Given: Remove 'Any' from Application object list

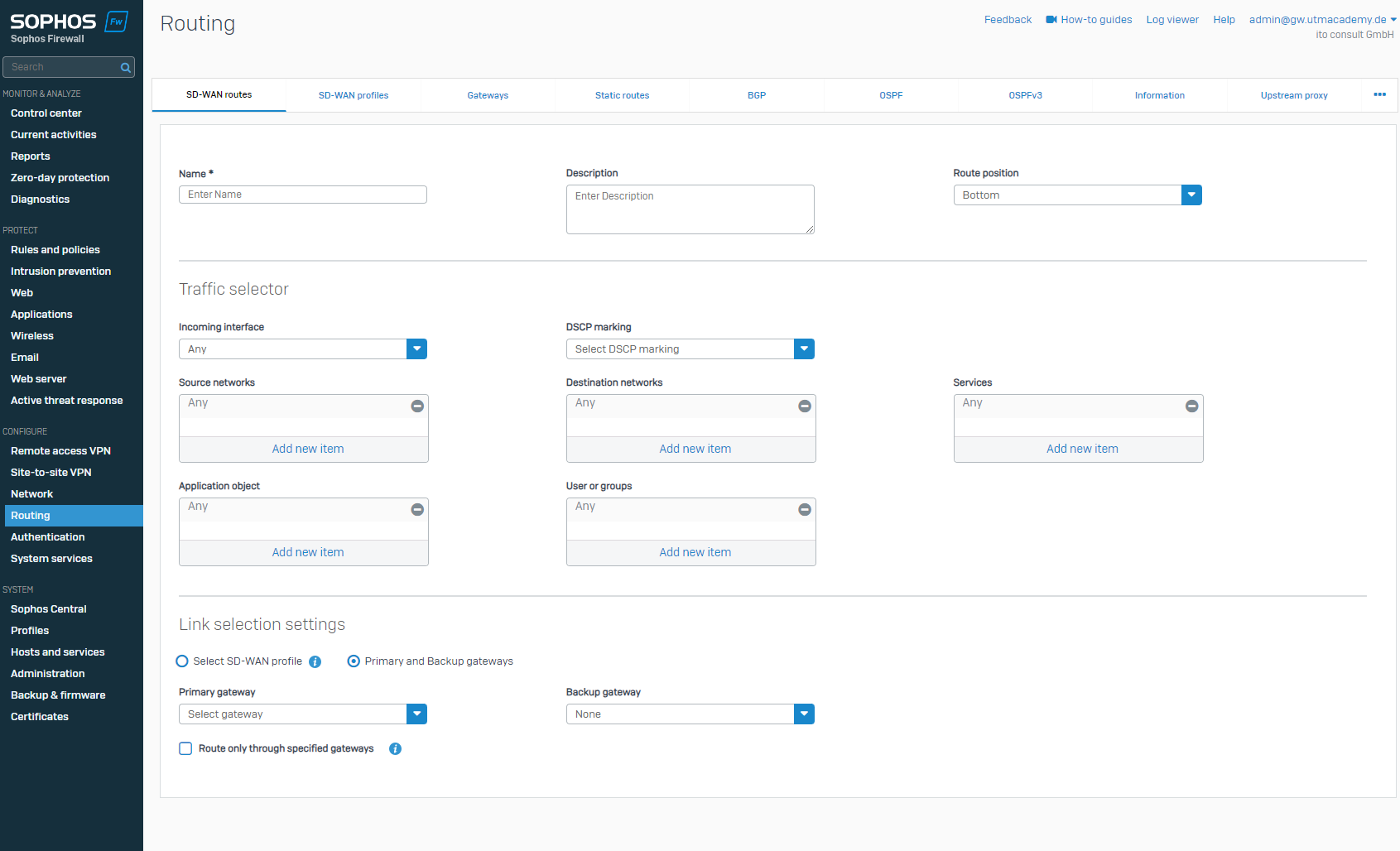Looking at the screenshot, I should click(x=417, y=509).
